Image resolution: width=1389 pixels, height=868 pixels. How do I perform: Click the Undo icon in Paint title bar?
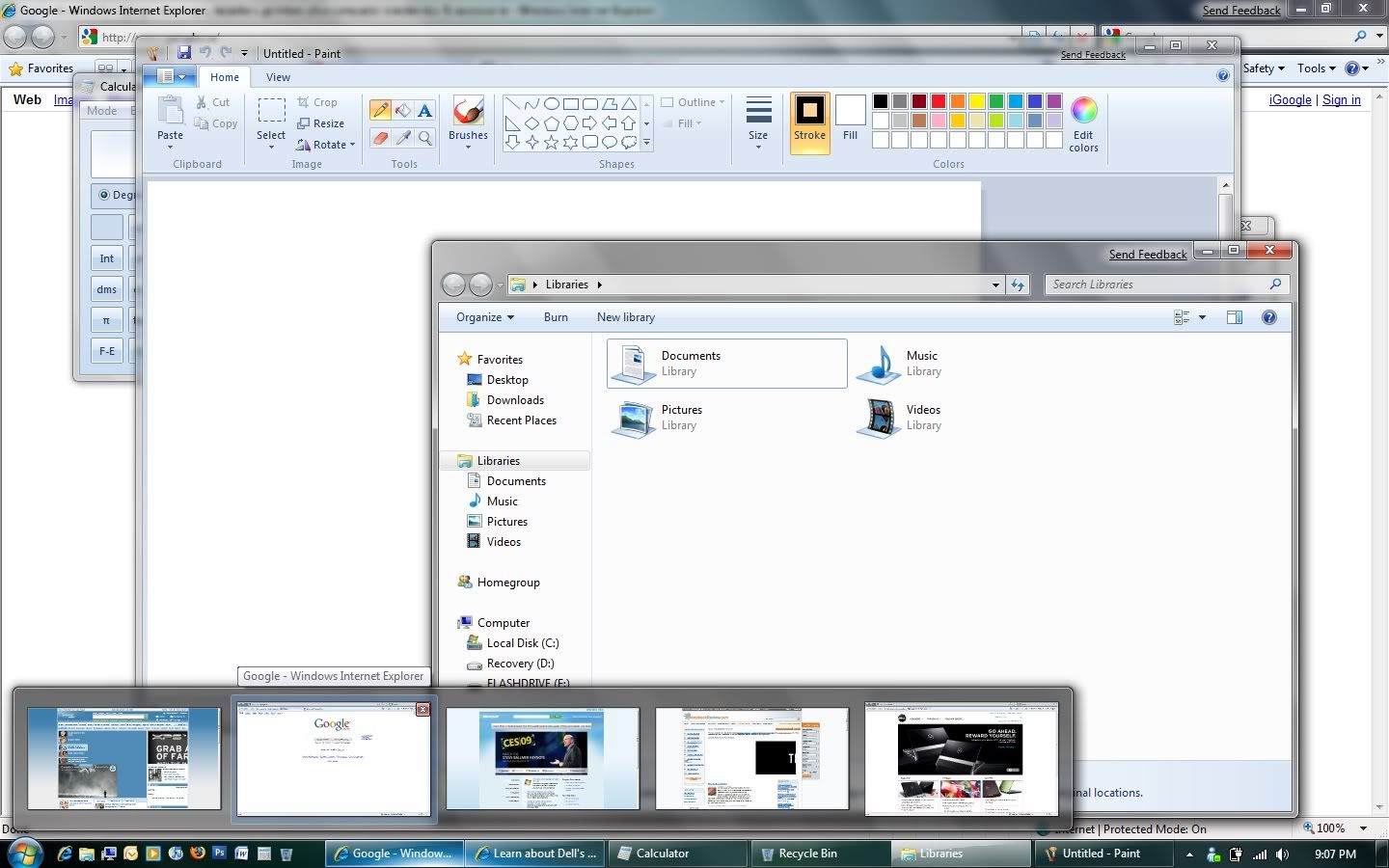coord(204,53)
